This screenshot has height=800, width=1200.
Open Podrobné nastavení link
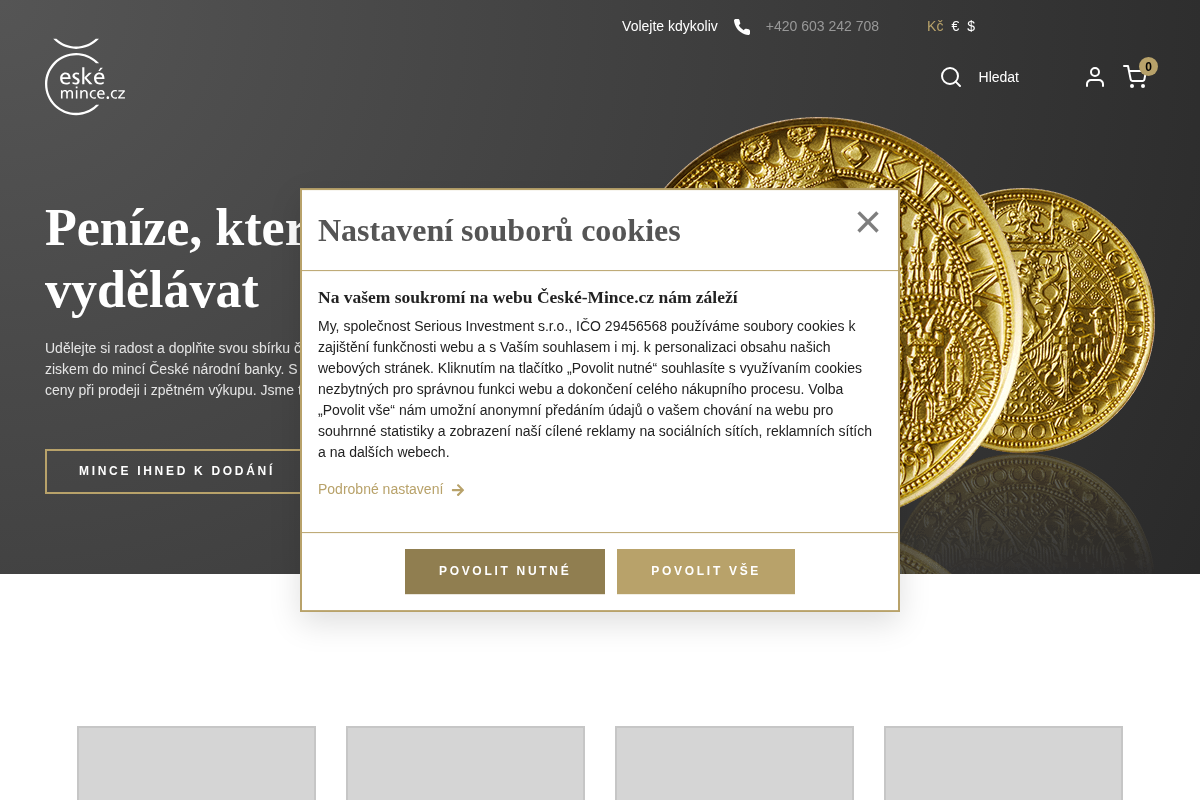click(x=380, y=489)
